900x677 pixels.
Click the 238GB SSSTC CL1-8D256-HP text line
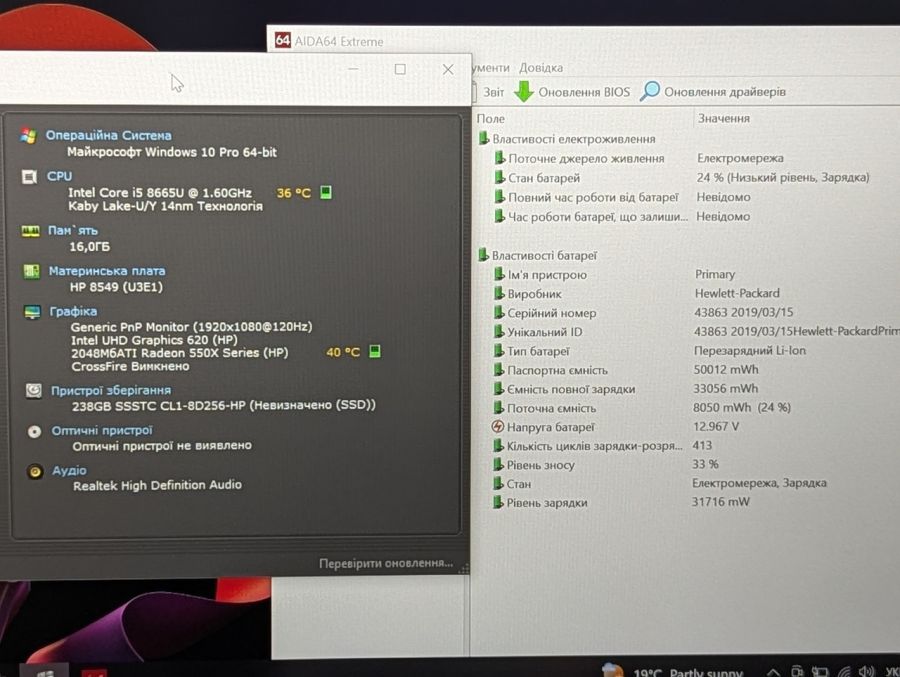[223, 405]
